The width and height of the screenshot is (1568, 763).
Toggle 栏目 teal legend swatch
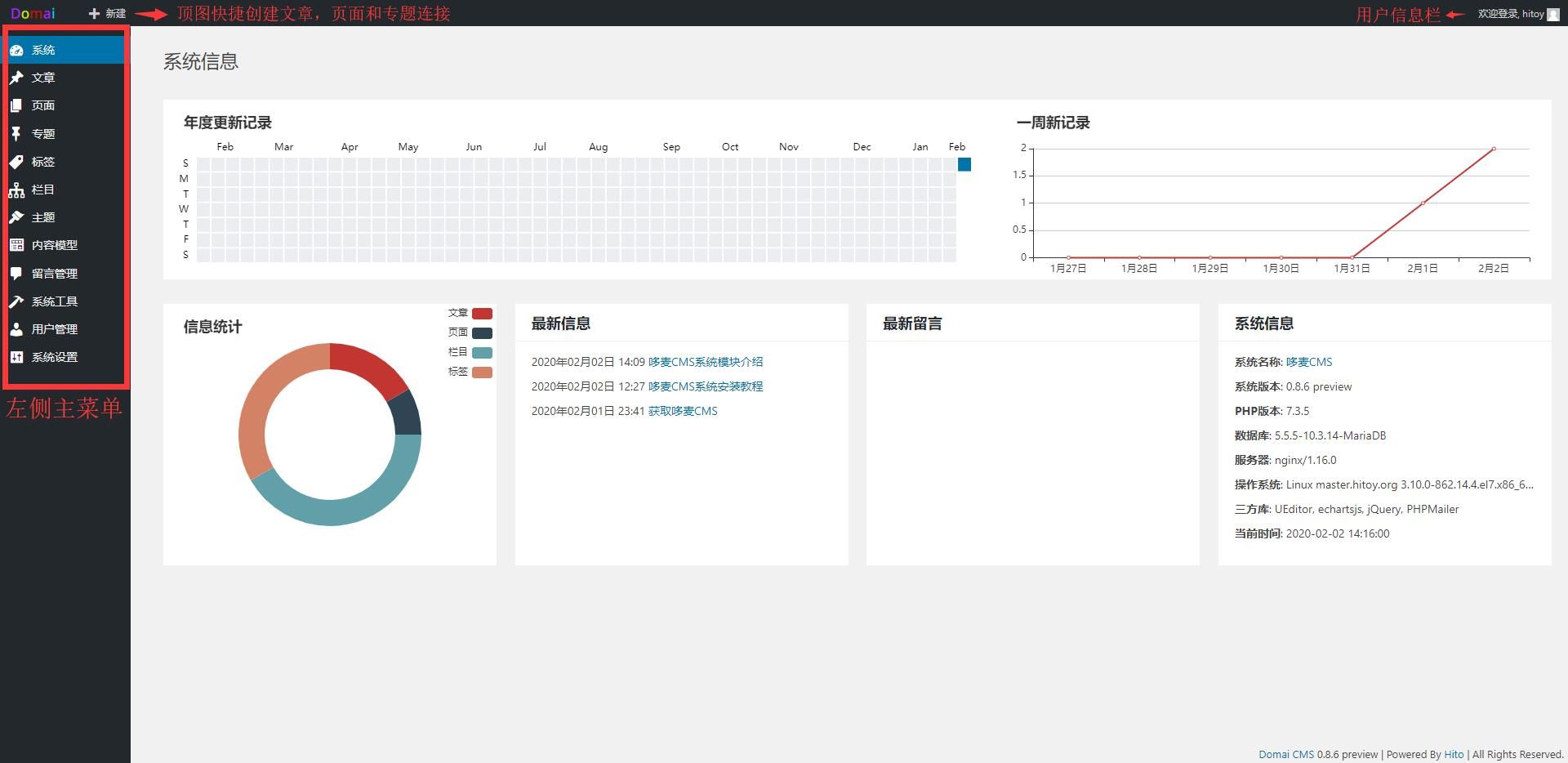point(482,352)
